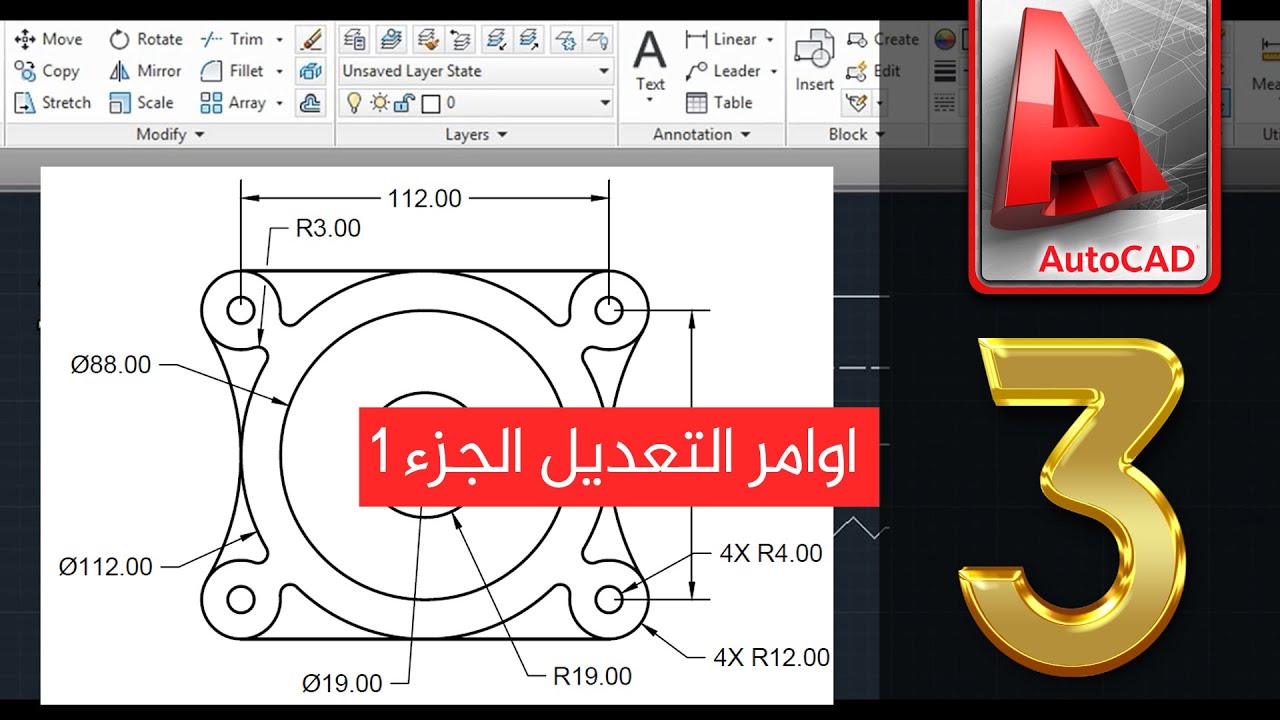Click the Edit Attributes icon in Block panel
1280x720 pixels.
[857, 102]
